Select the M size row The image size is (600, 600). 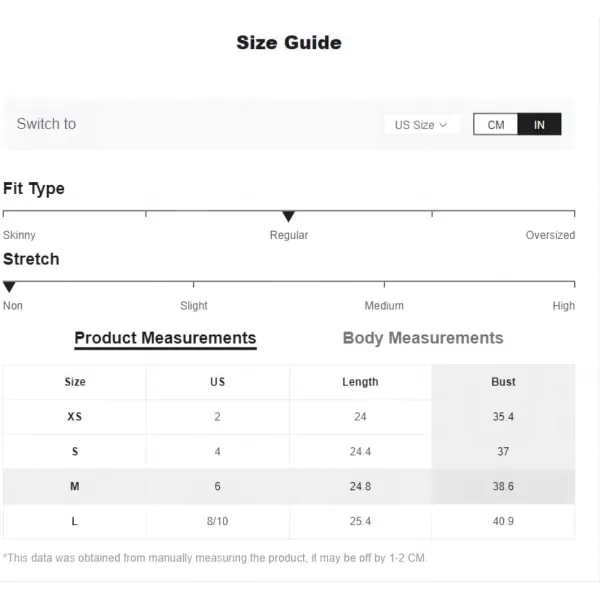click(289, 486)
